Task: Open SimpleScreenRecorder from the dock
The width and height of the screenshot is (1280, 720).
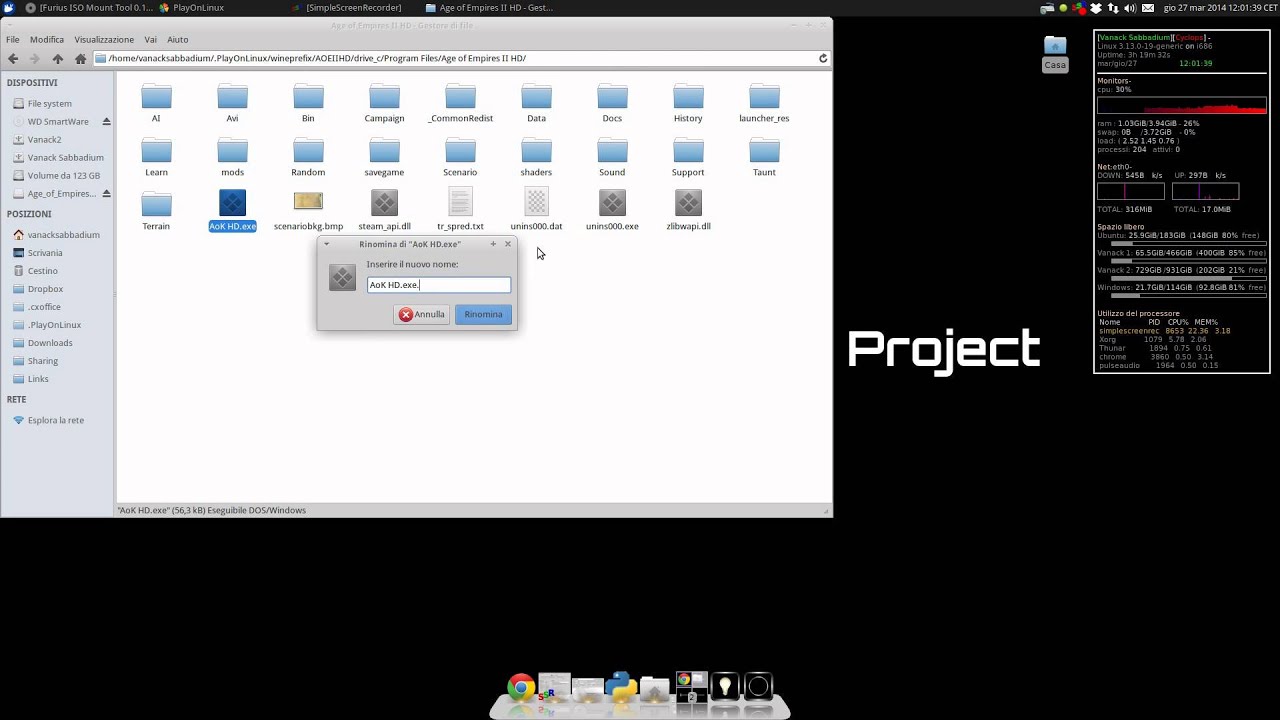Action: pos(553,688)
